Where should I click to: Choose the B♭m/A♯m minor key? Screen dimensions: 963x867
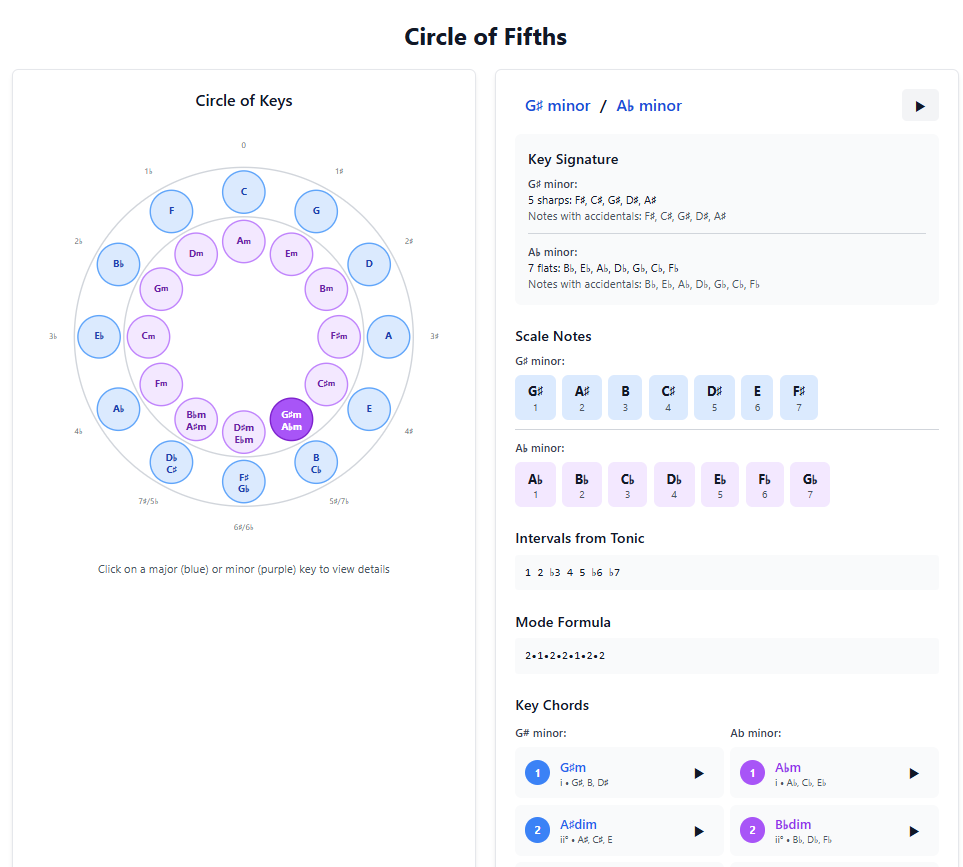(x=196, y=420)
